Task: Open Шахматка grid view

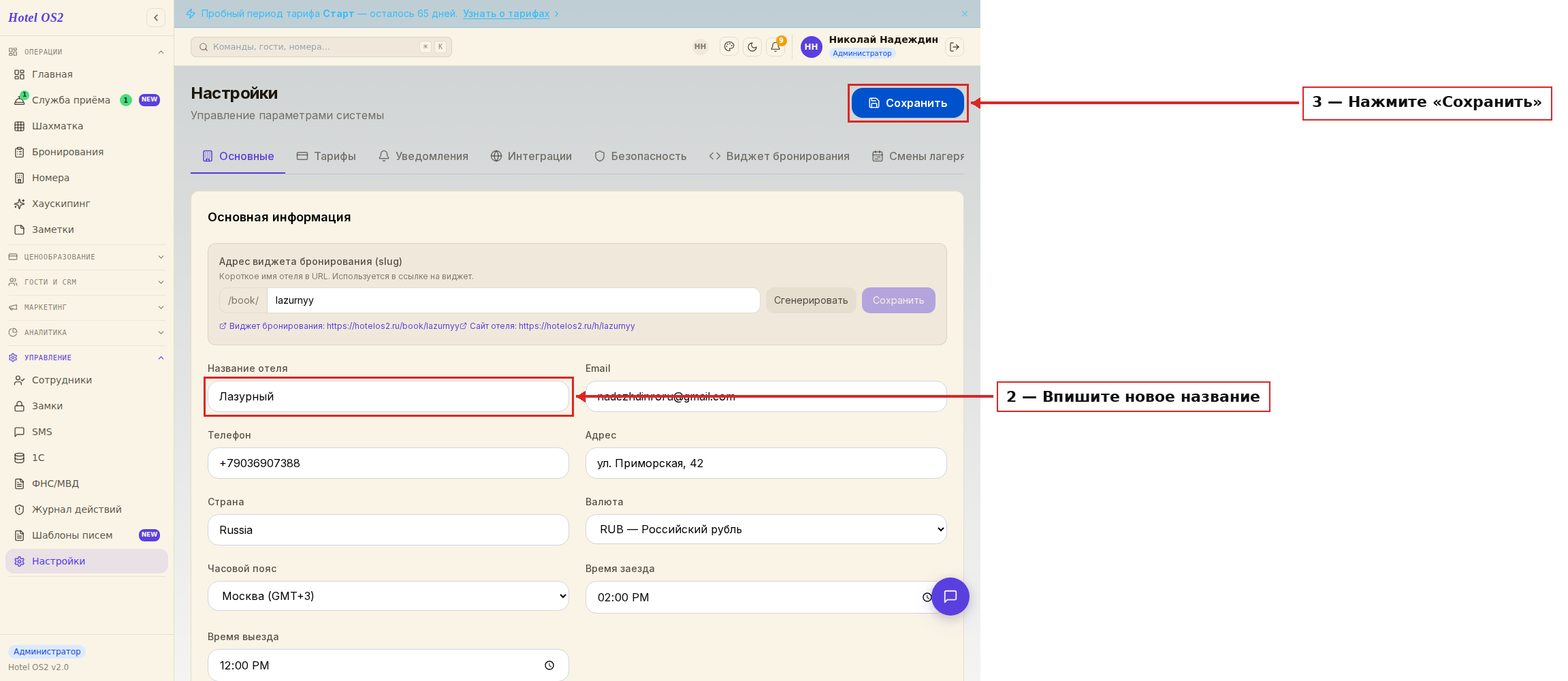Action: (86, 126)
